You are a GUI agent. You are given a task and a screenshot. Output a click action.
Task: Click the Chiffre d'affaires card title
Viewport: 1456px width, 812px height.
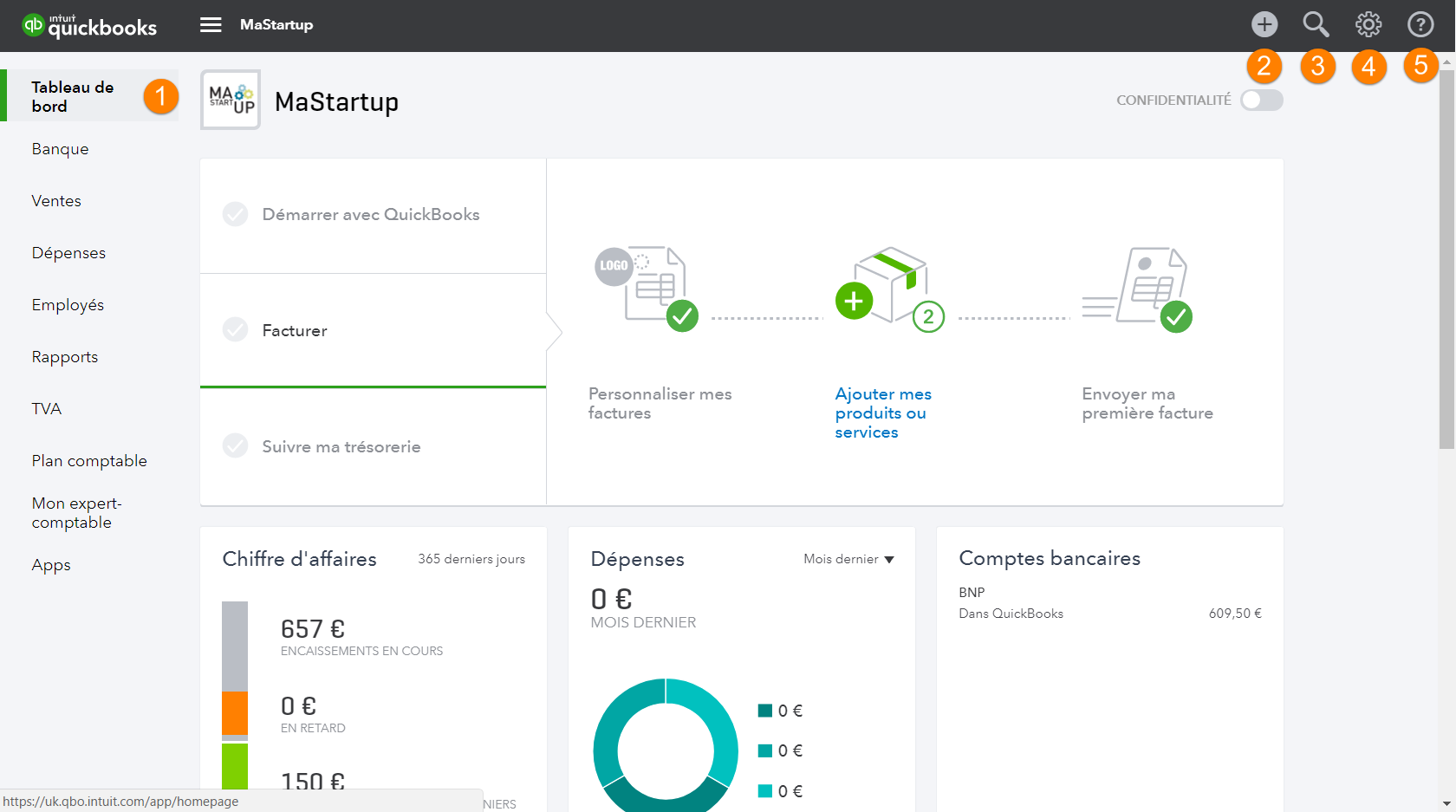(299, 559)
